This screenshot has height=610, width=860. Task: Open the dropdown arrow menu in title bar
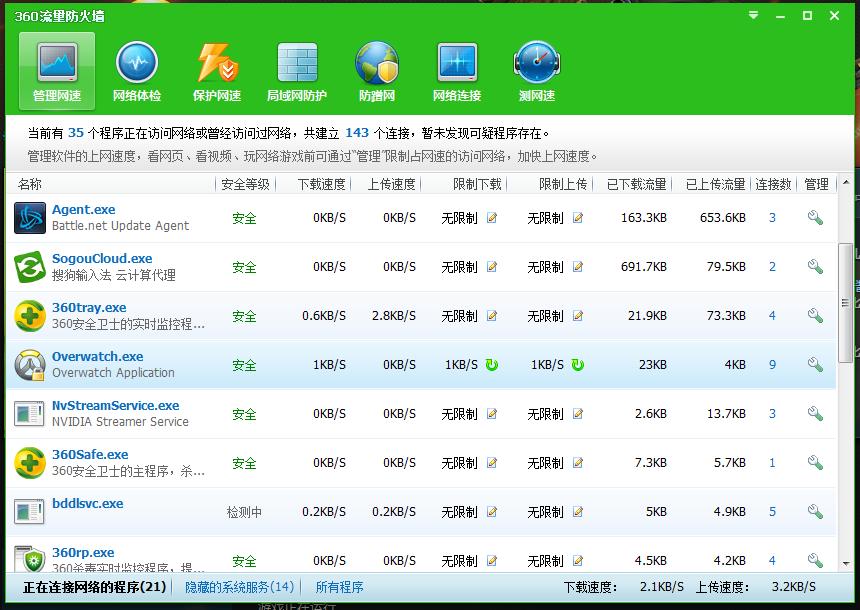click(753, 15)
